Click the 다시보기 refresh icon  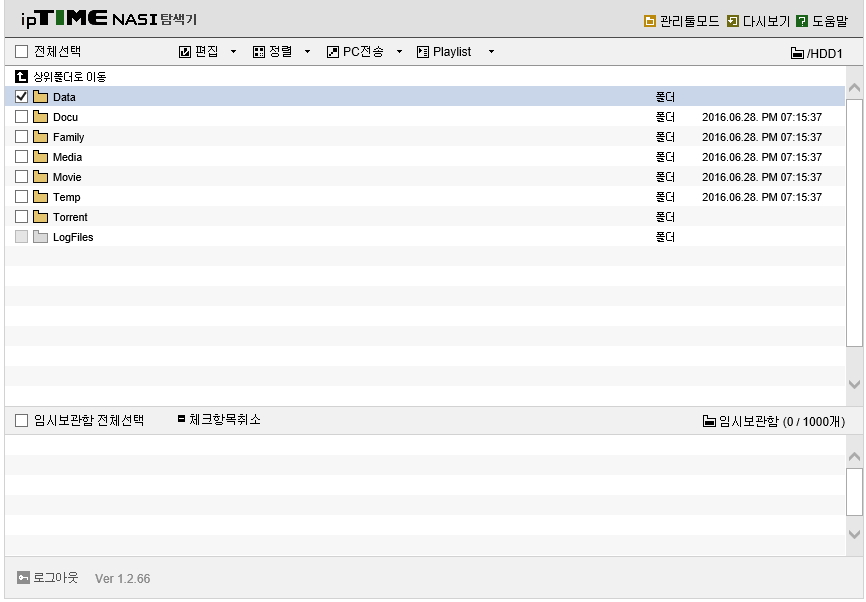coord(733,21)
